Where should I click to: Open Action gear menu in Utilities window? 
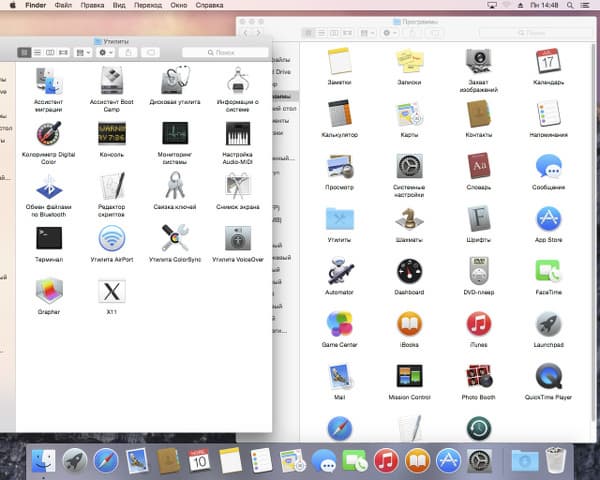(x=105, y=52)
